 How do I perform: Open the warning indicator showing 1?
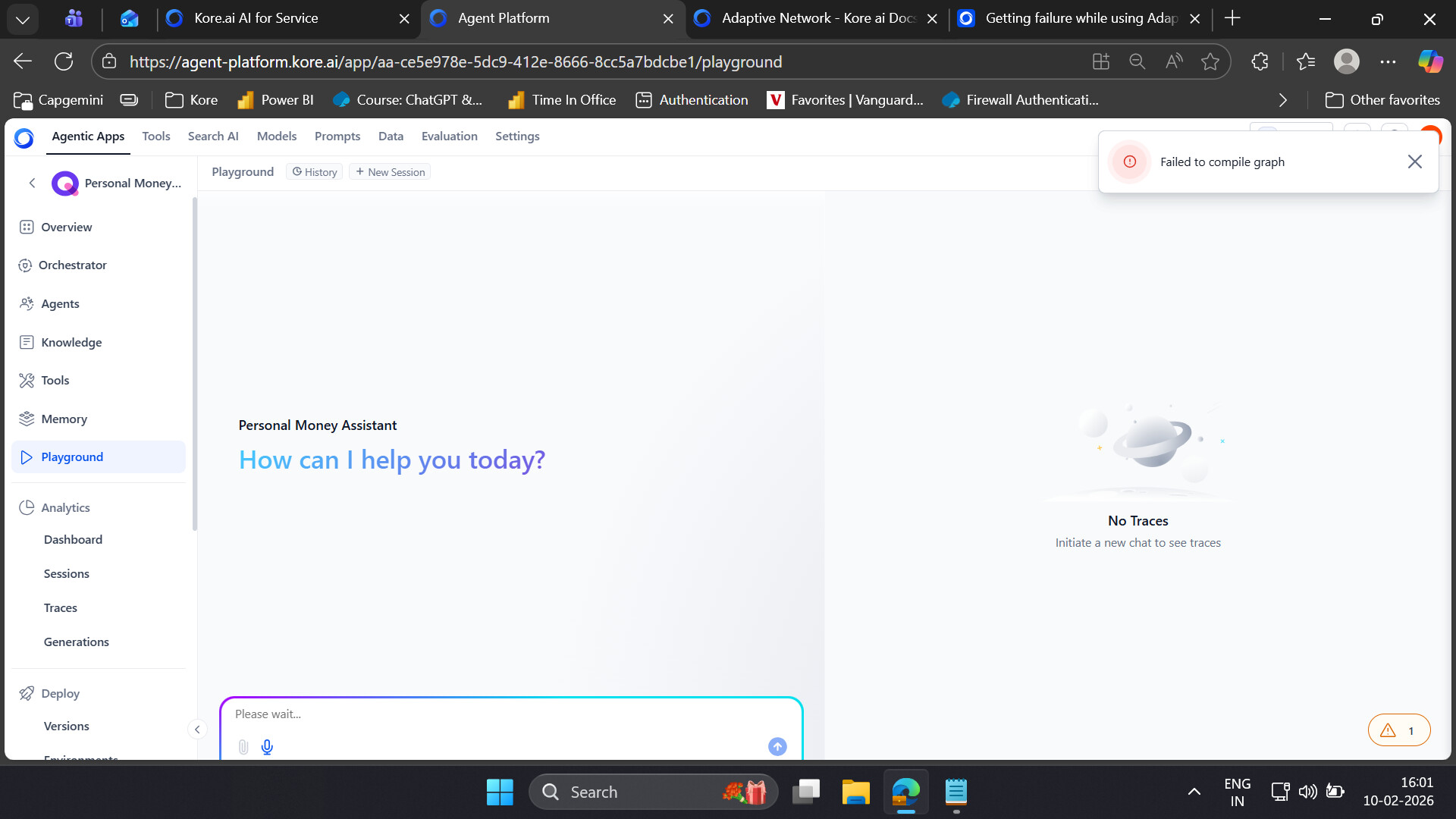coord(1398,730)
